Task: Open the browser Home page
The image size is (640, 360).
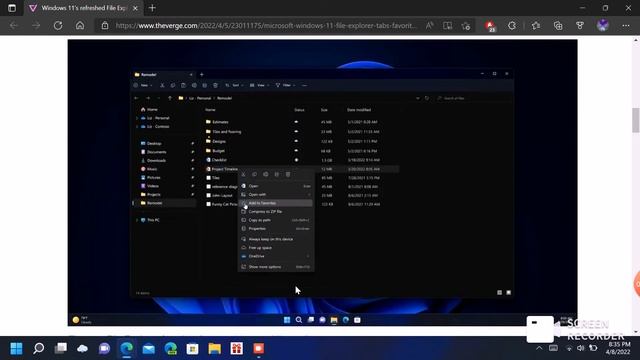Action: [80, 26]
